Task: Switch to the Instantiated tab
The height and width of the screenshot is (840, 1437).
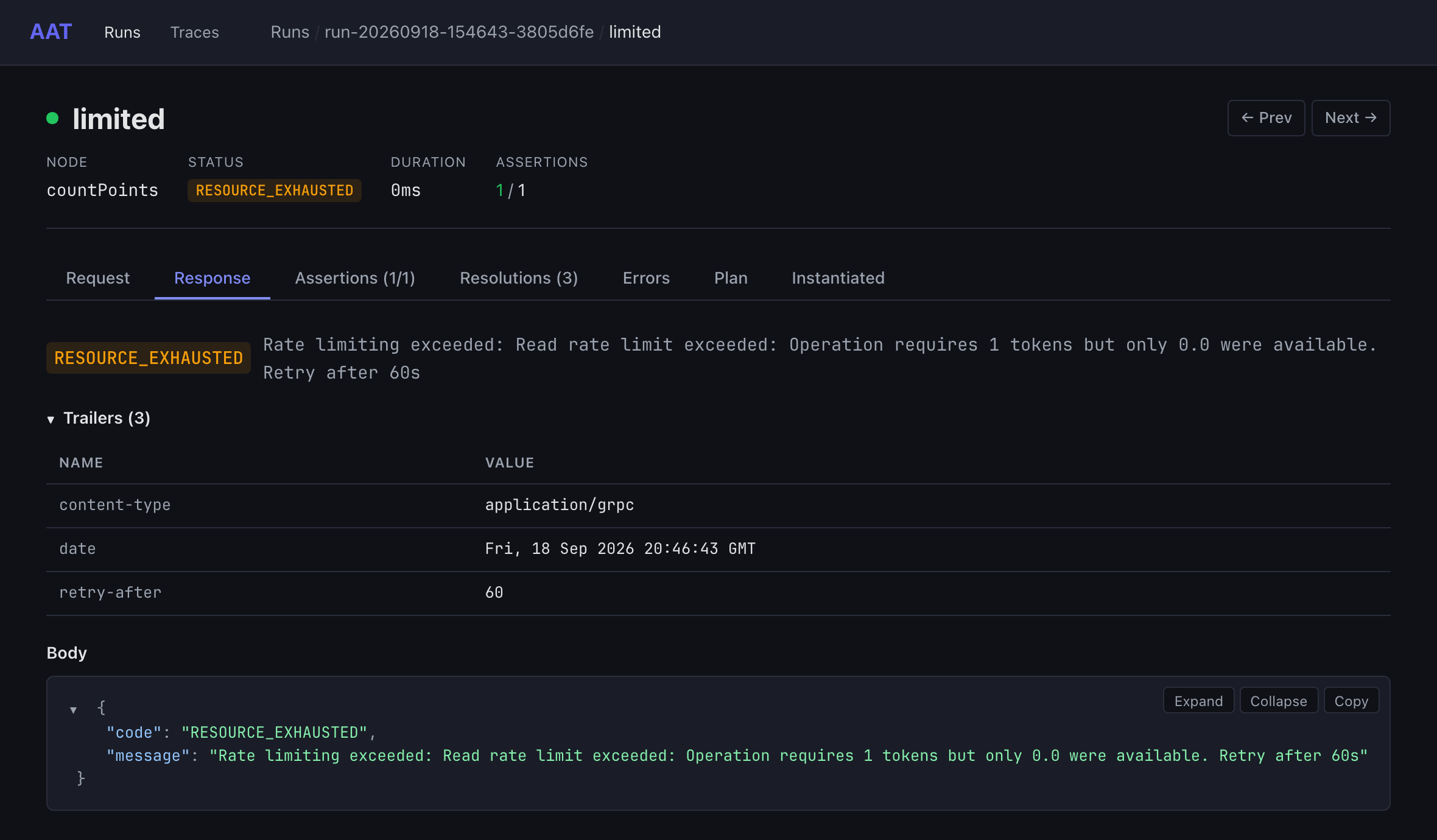Action: point(838,278)
